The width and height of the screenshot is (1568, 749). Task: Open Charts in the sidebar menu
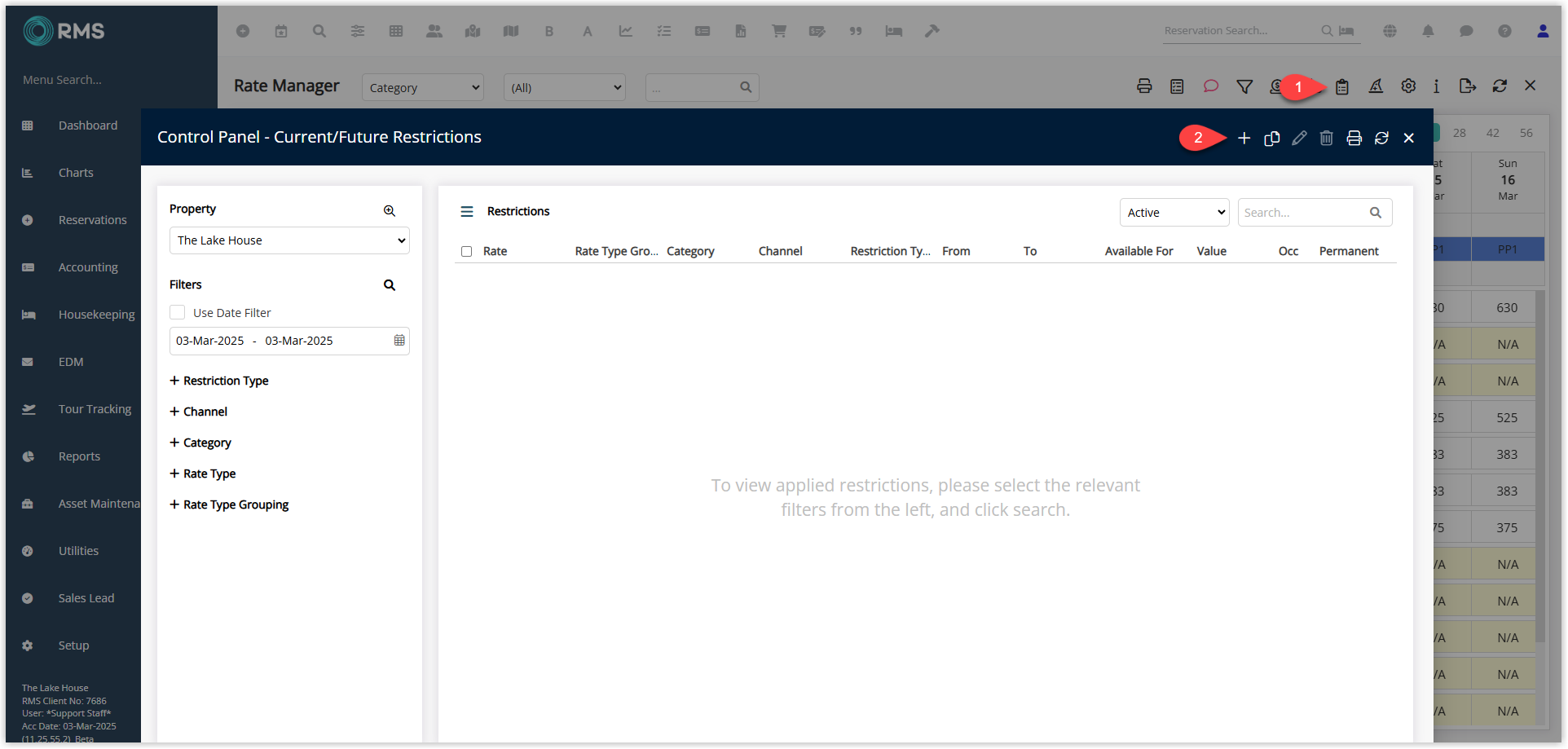pos(76,173)
